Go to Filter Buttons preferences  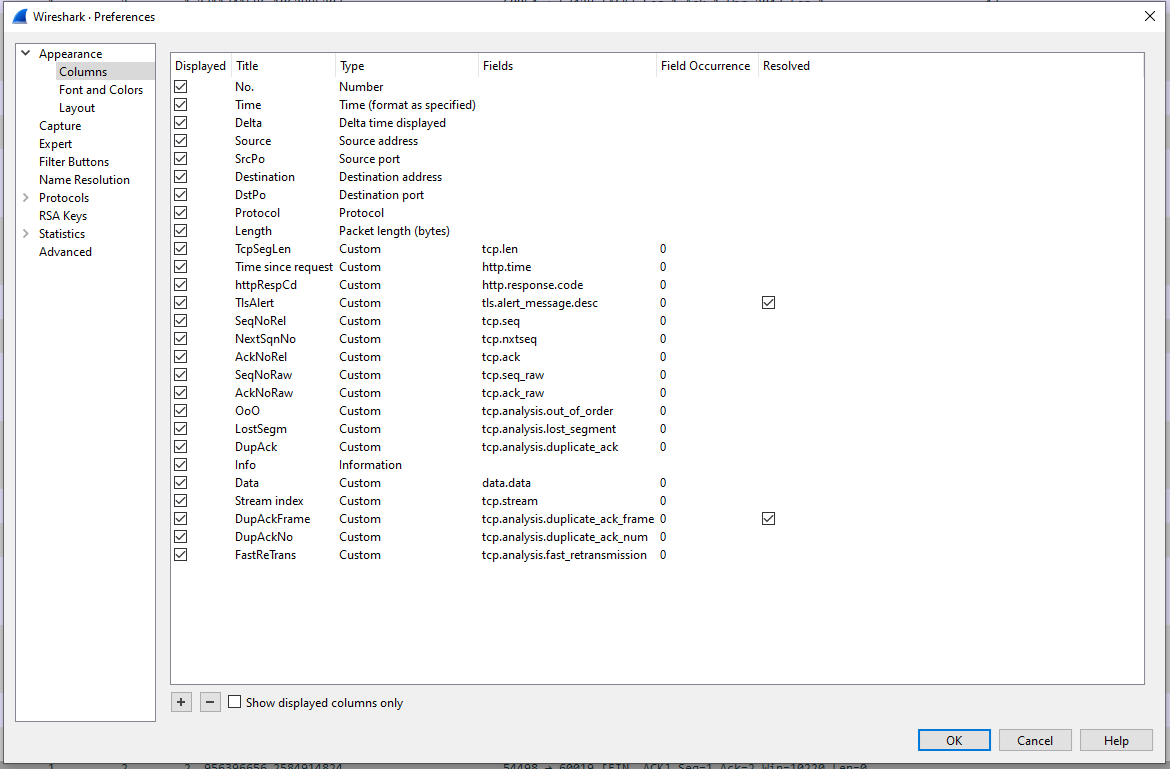pos(74,162)
